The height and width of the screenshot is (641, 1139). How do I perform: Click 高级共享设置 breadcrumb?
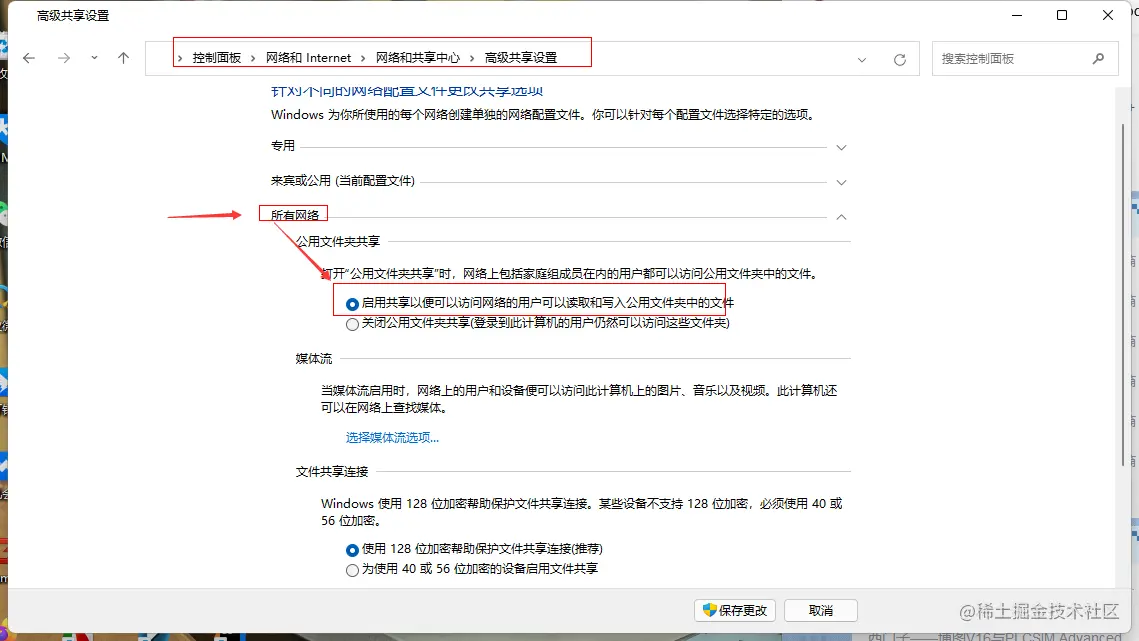pos(521,58)
